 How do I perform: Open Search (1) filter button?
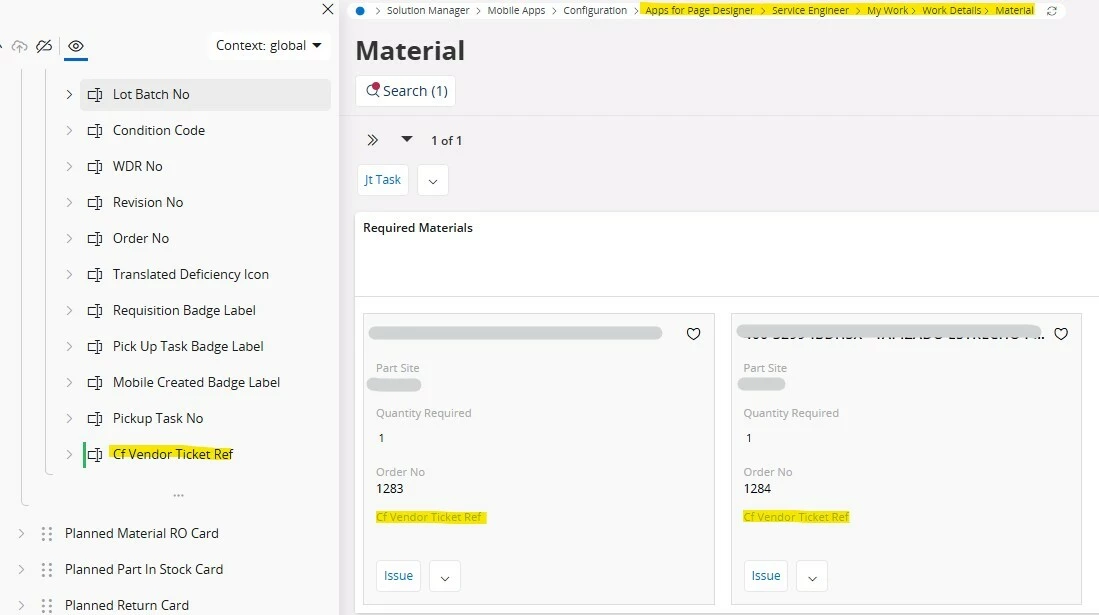pyautogui.click(x=405, y=91)
